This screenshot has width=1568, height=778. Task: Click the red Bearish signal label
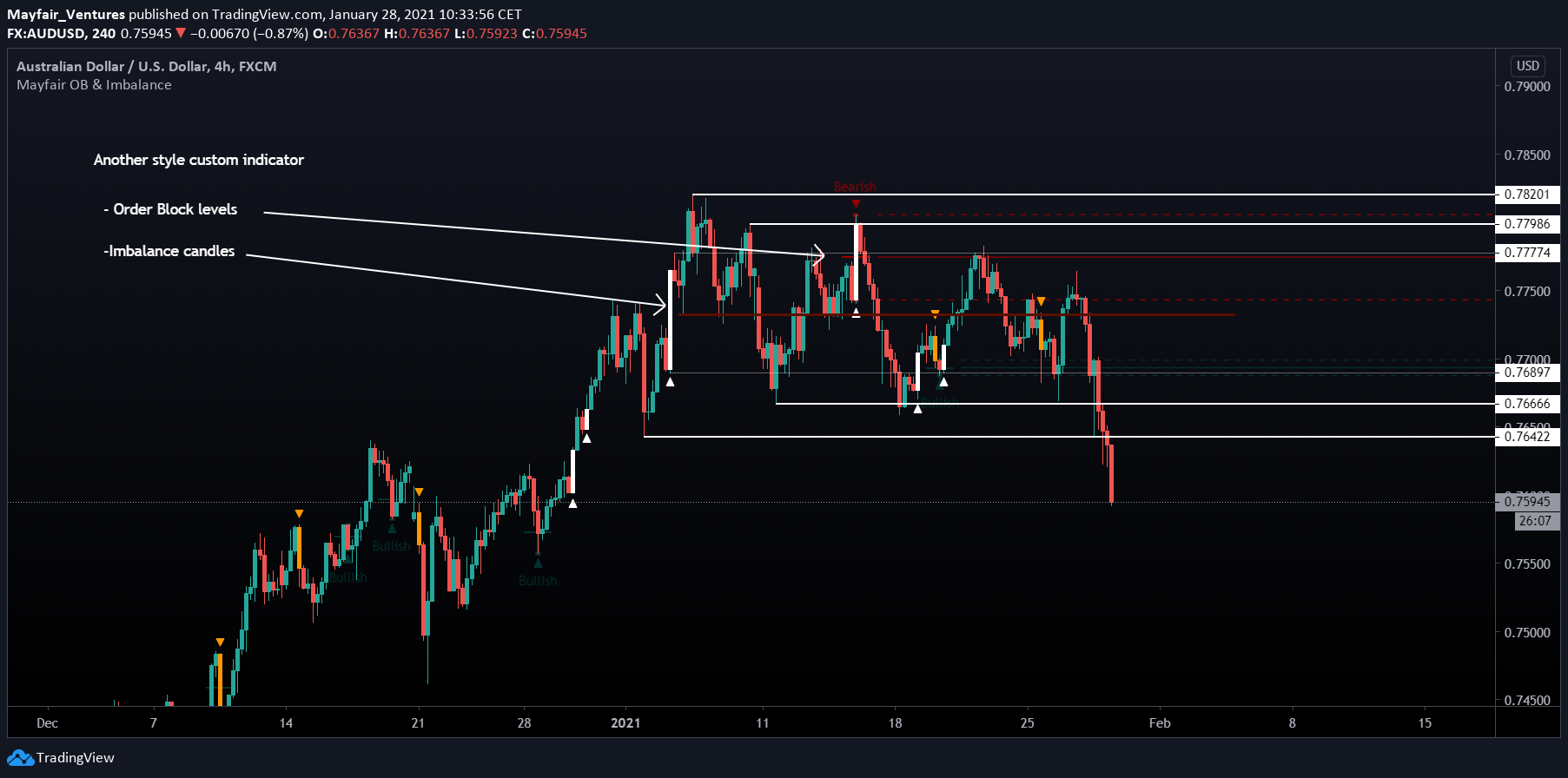(x=855, y=187)
